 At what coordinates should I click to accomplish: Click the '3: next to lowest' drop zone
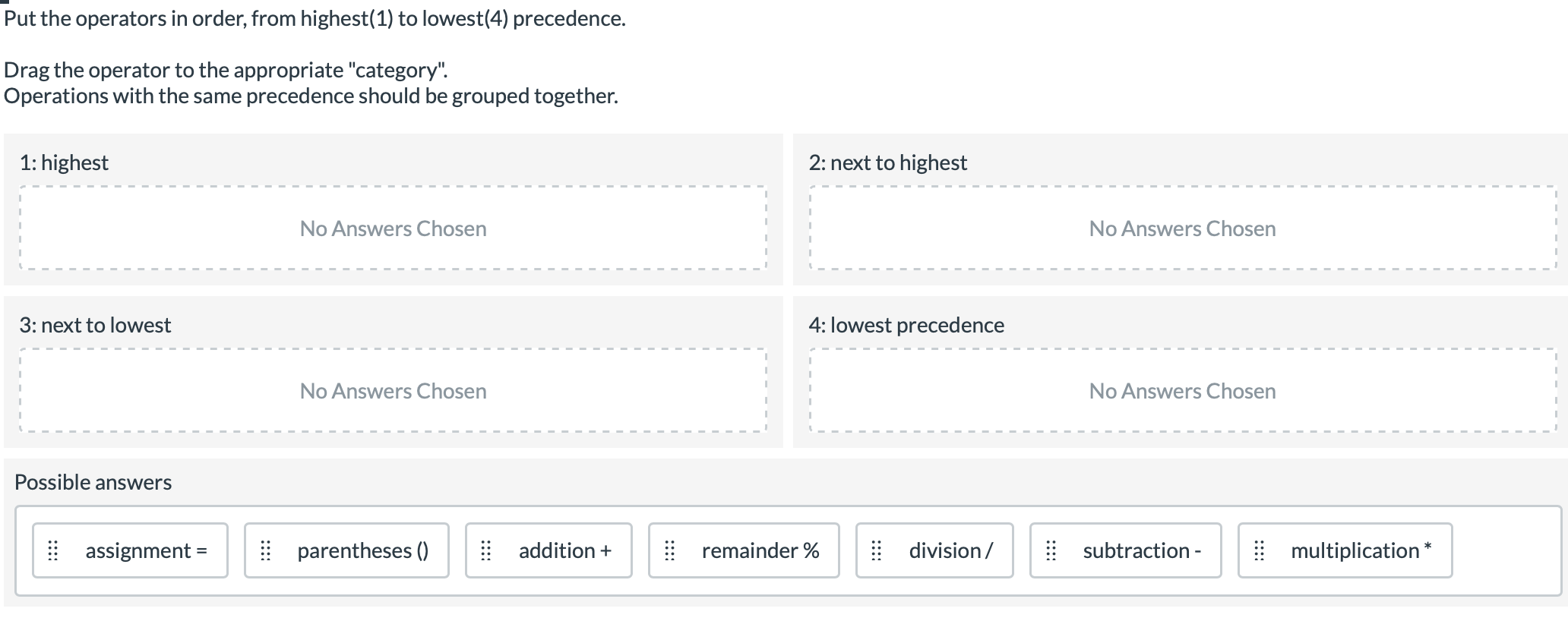(393, 390)
